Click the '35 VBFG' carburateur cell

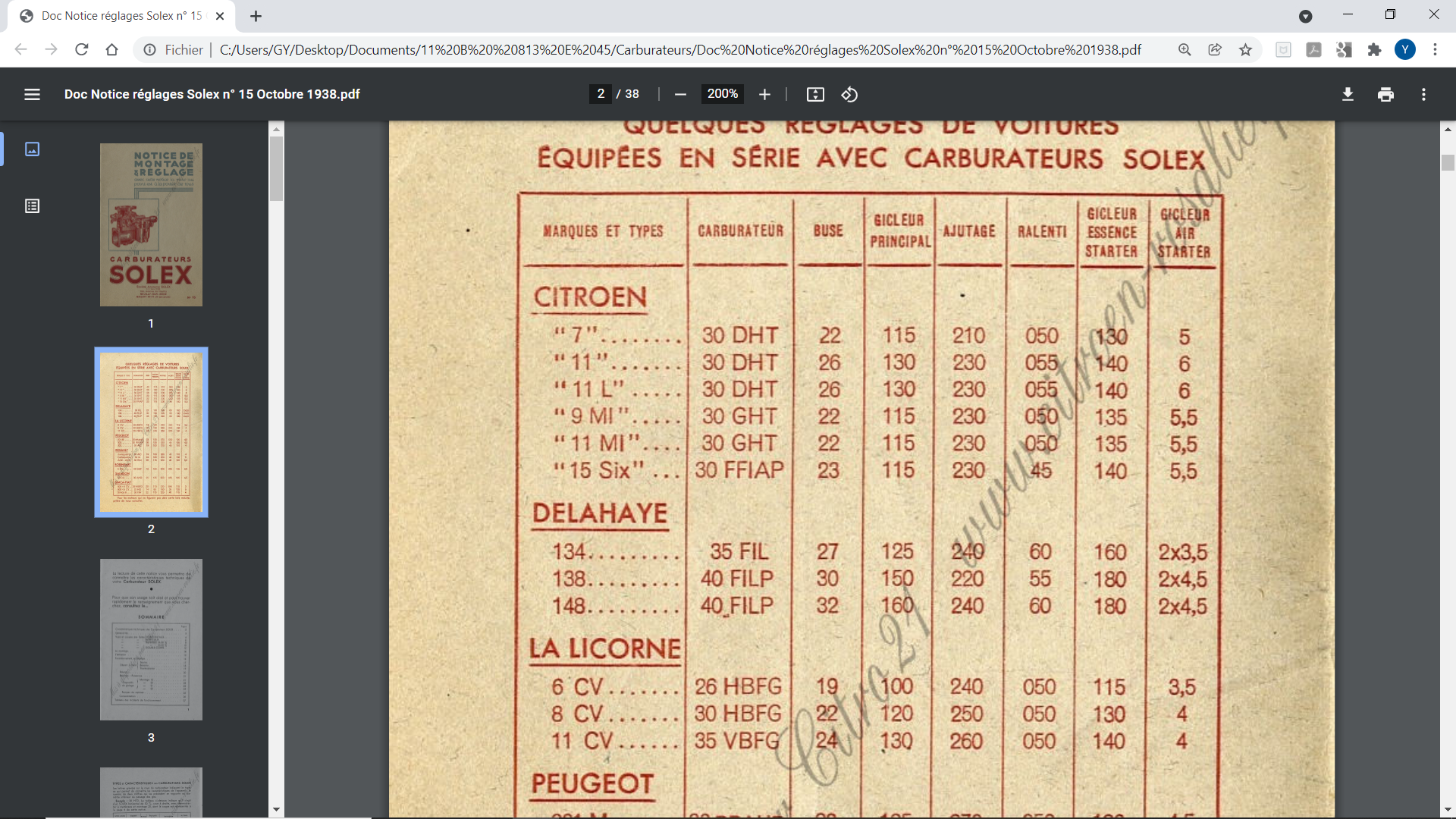(737, 741)
